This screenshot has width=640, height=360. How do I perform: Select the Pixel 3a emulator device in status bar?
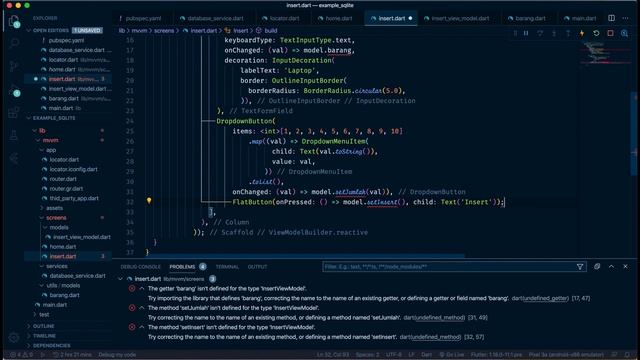click(566, 355)
